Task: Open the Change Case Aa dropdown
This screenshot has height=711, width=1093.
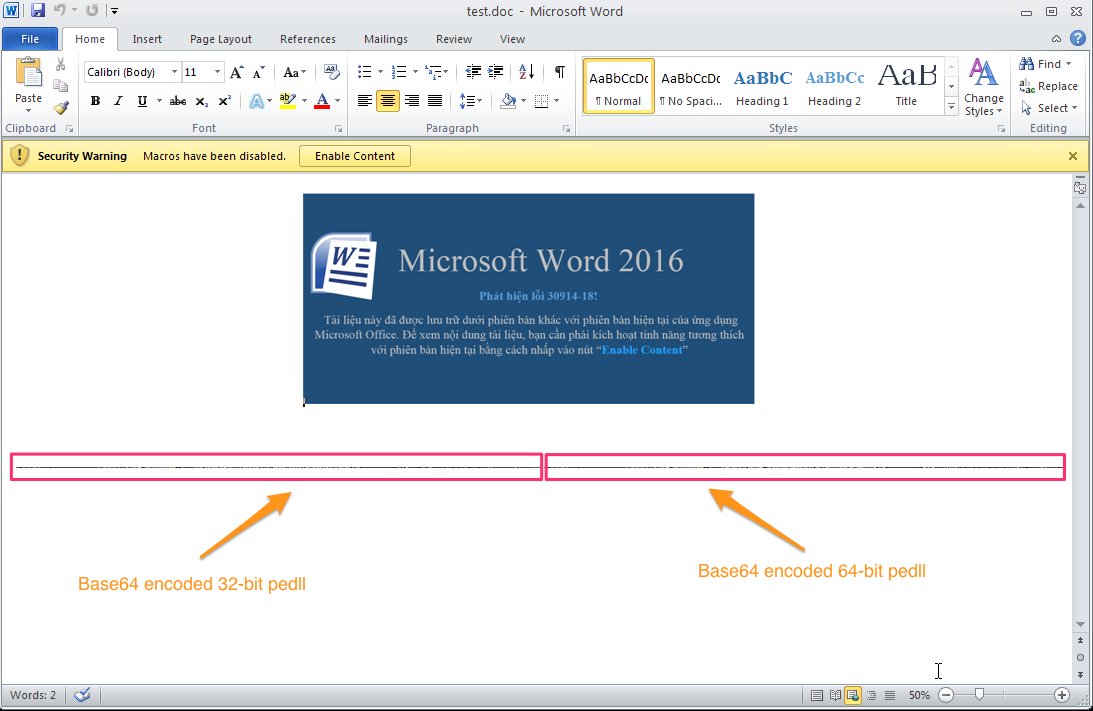Action: [295, 72]
